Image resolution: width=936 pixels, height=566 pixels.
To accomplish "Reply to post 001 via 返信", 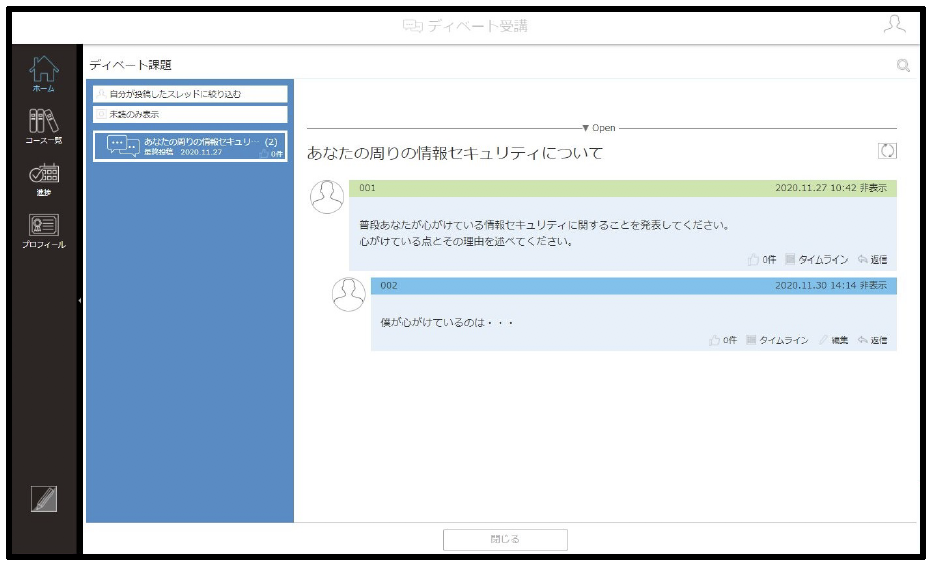I will click(872, 259).
